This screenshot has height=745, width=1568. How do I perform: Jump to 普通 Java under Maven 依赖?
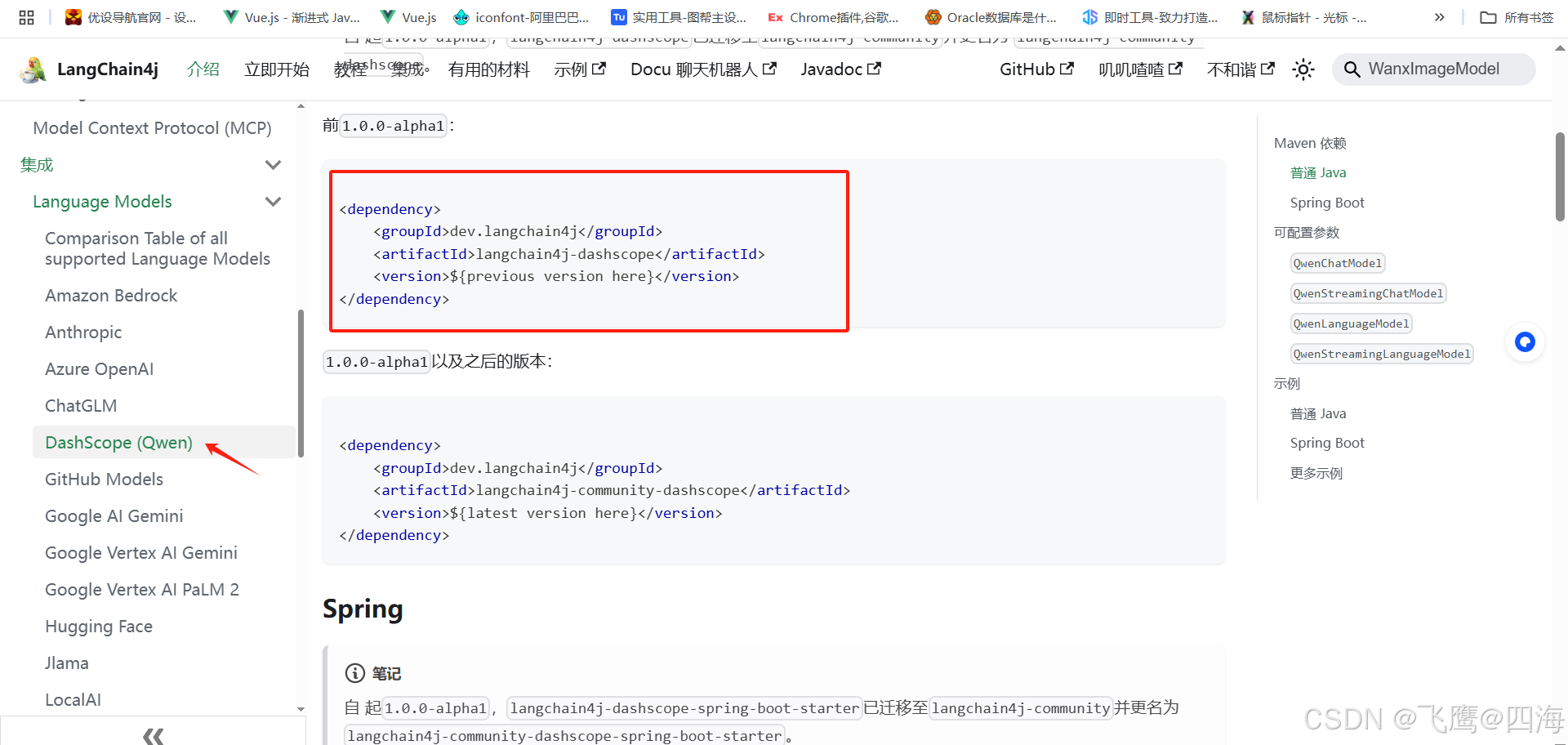click(x=1318, y=172)
